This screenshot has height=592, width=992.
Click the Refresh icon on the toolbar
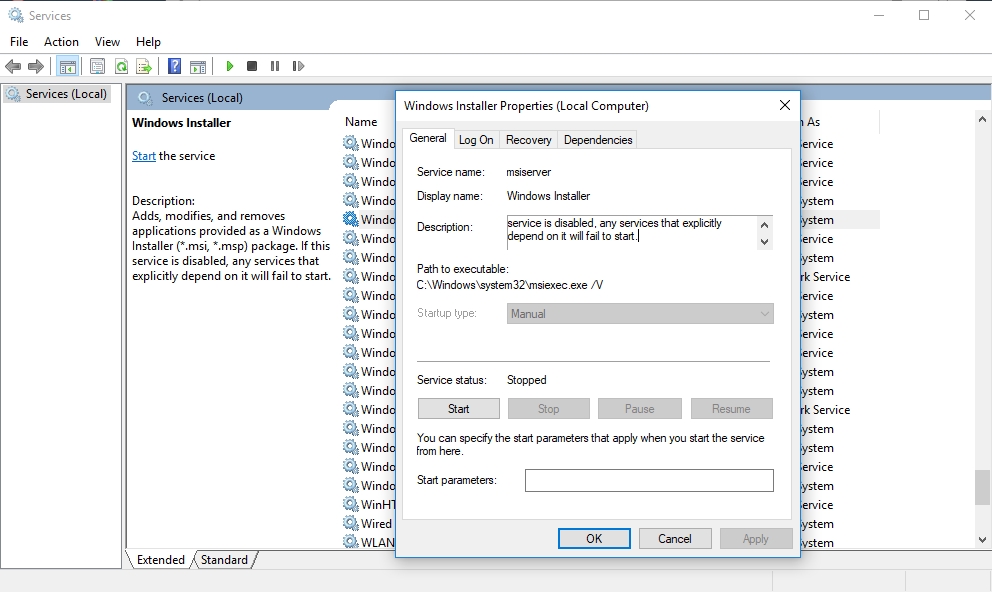click(121, 66)
